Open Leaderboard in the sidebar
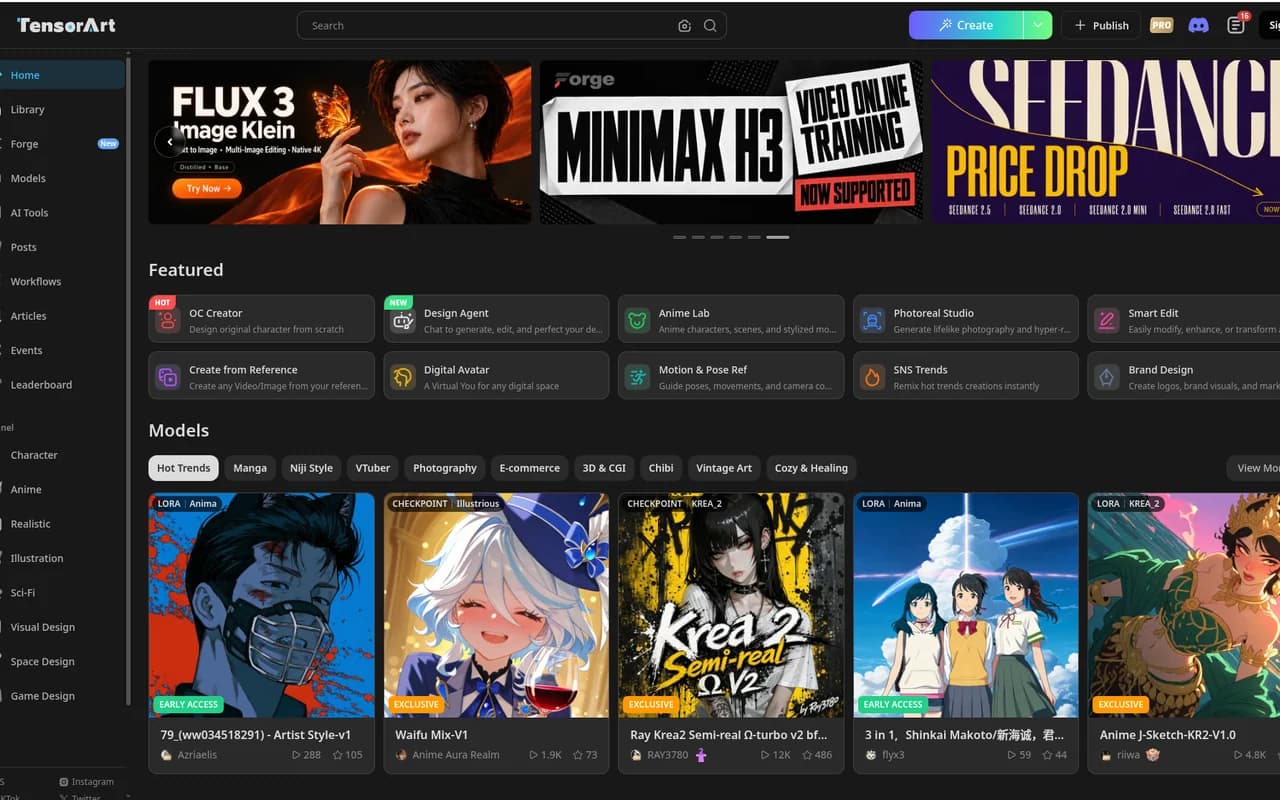 tap(62, 385)
